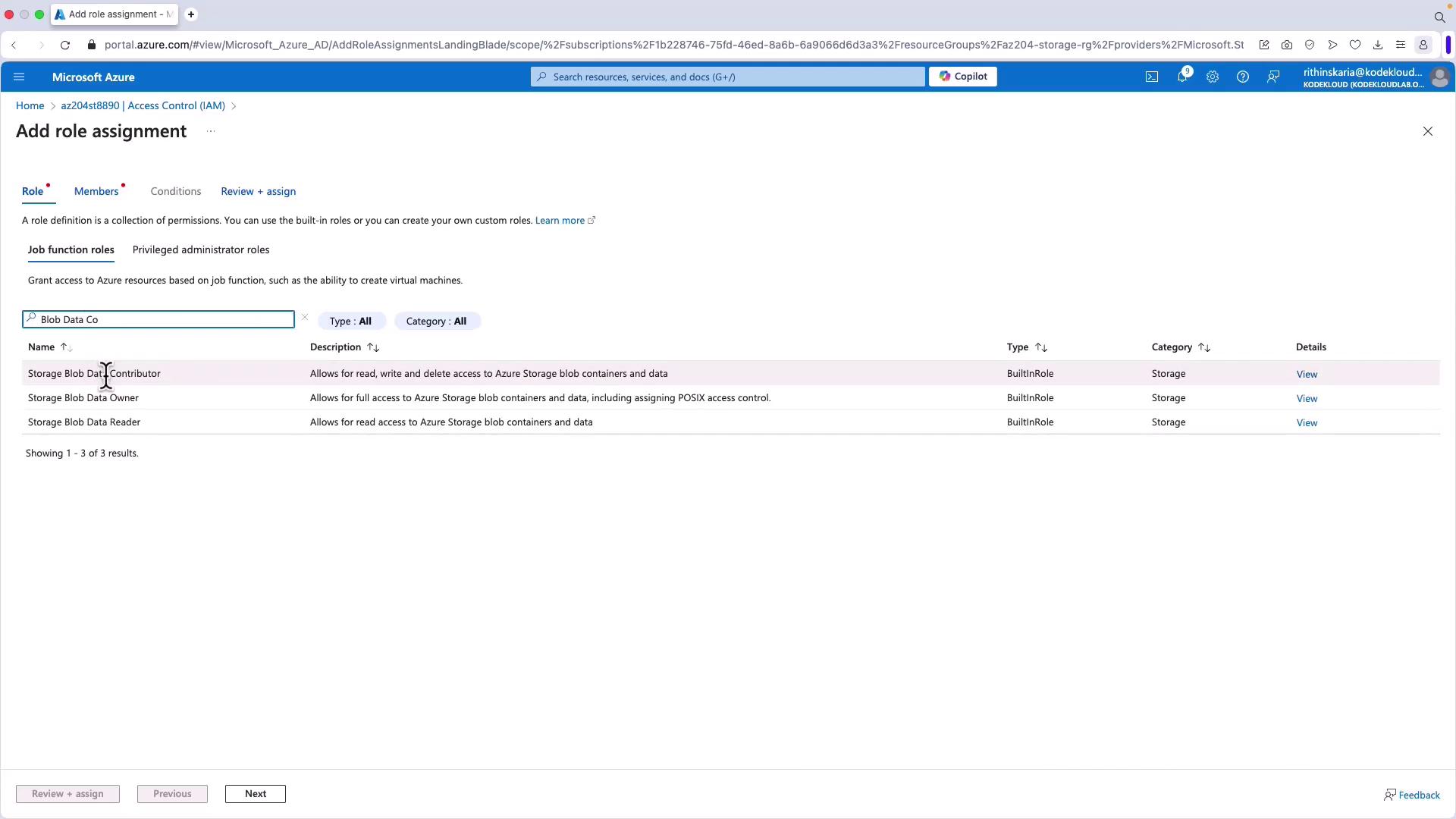The width and height of the screenshot is (1456, 819).
Task: Close the Add role assignment blade
Action: [x=1428, y=131]
